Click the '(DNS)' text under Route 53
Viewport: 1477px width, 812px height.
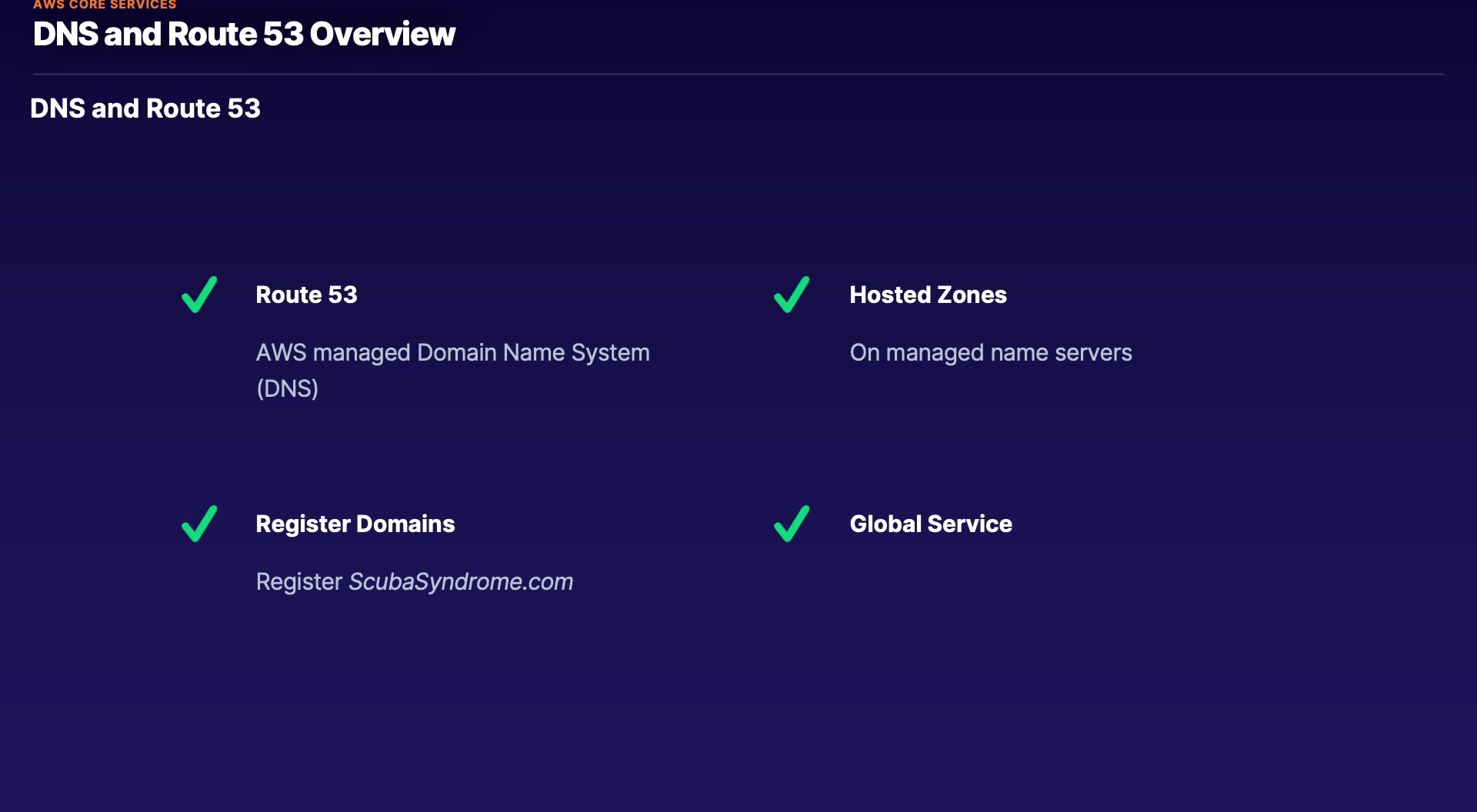click(287, 388)
